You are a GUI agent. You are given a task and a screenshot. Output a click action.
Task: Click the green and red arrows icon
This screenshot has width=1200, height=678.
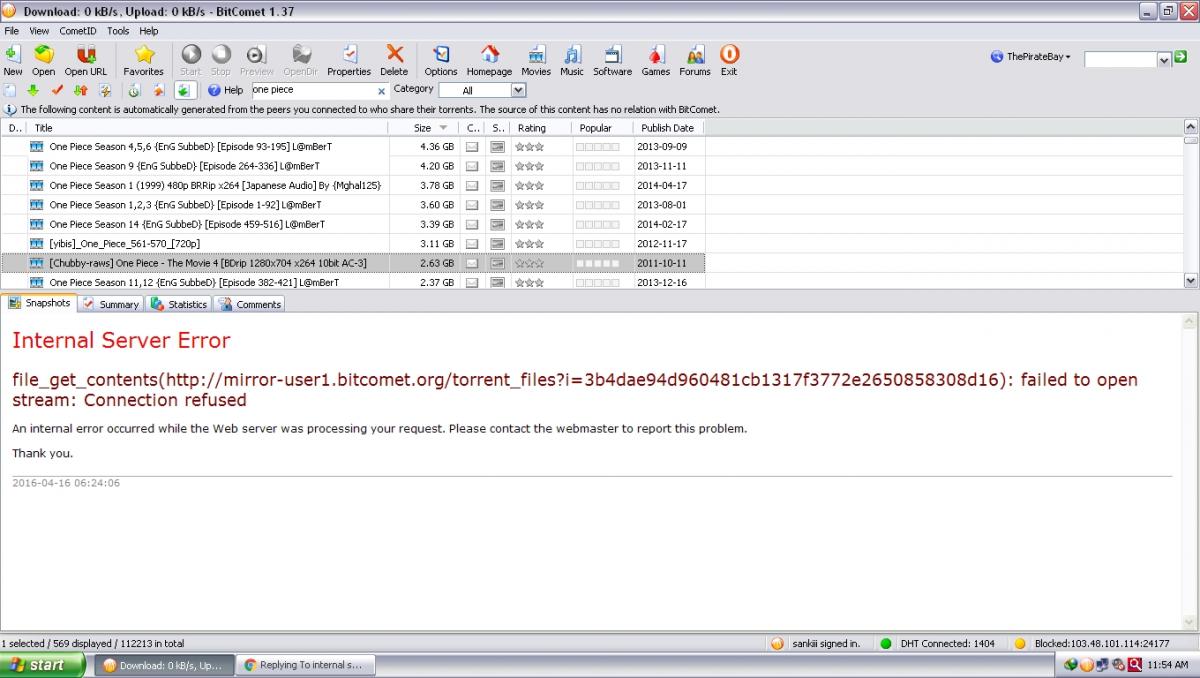(81, 90)
